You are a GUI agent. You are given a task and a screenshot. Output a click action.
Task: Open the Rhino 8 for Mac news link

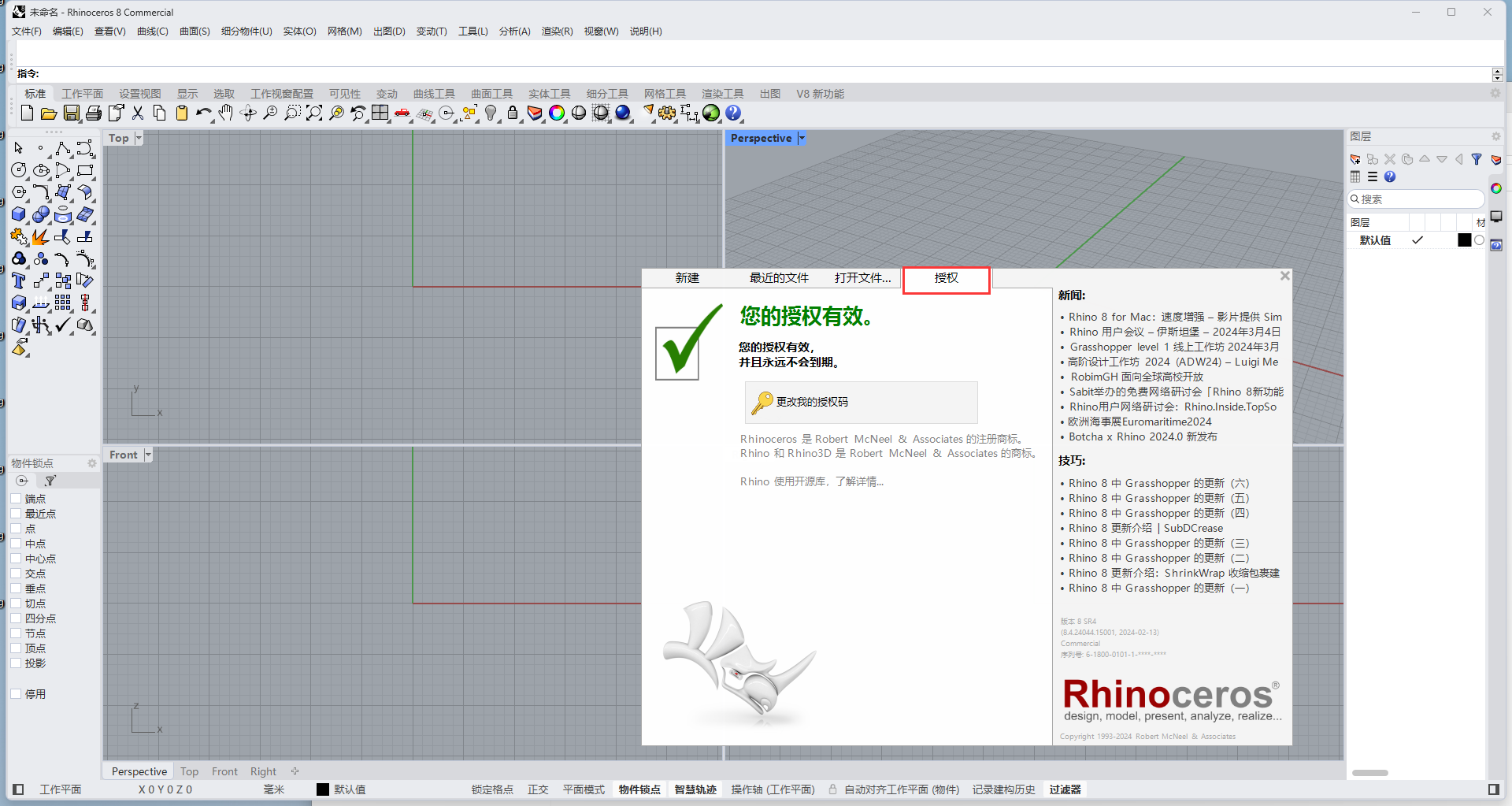(x=1175, y=317)
